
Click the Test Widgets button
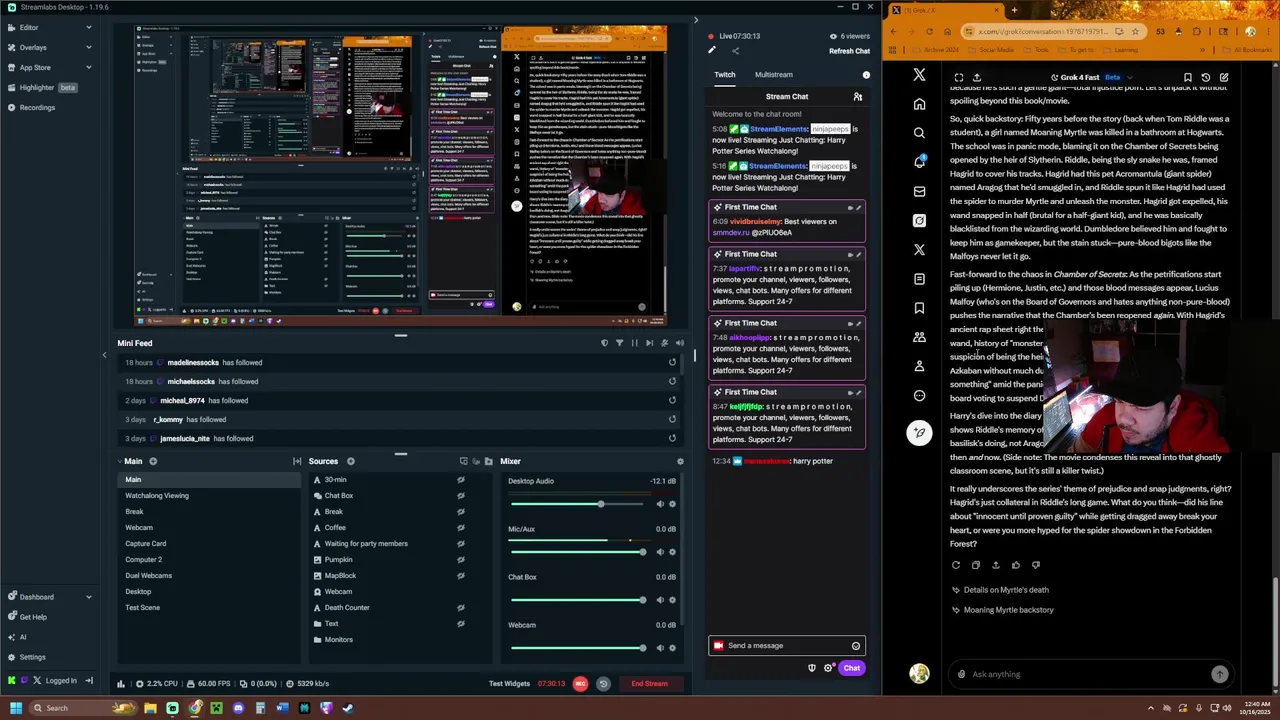coord(509,684)
